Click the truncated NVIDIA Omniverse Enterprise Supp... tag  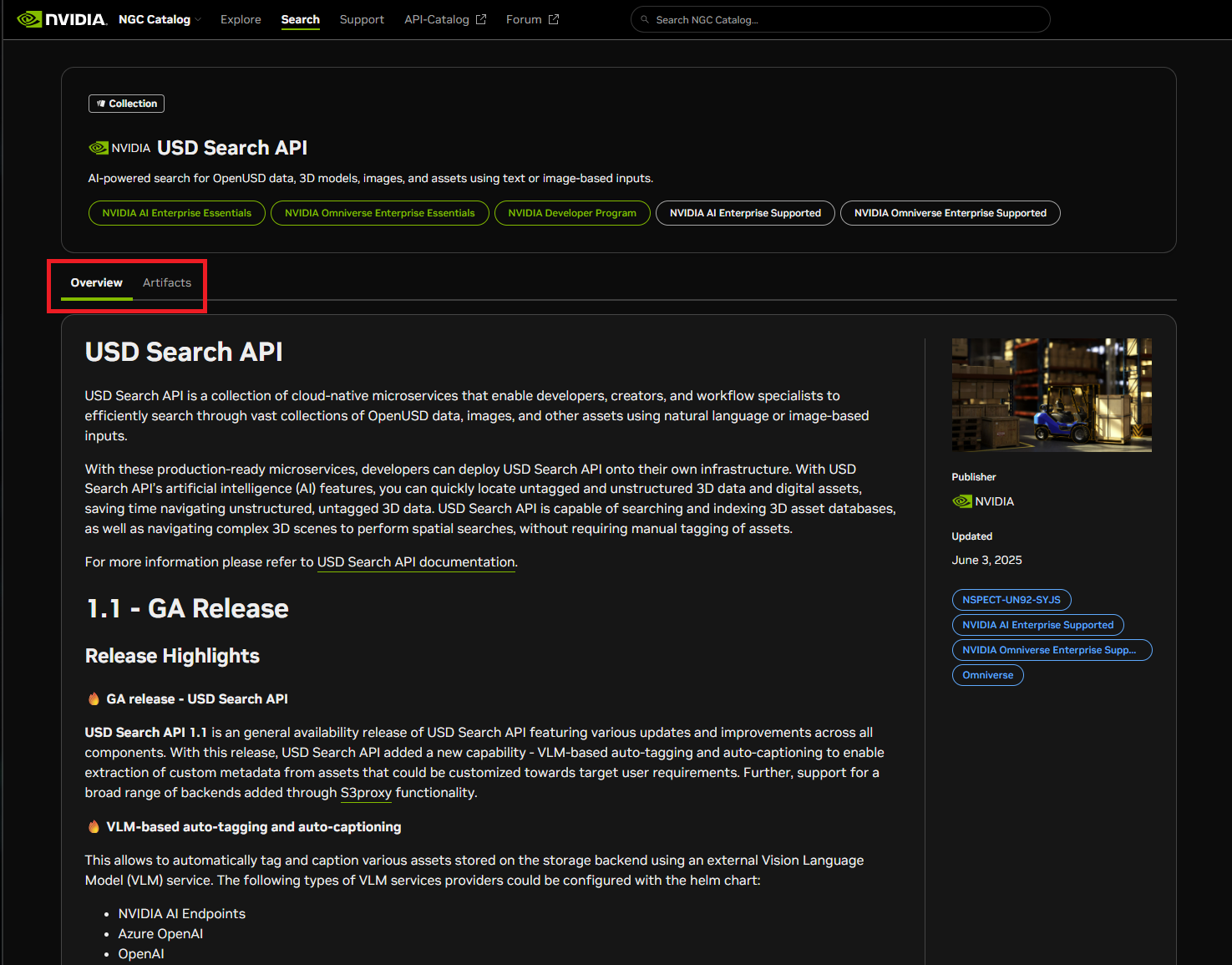tap(1052, 650)
